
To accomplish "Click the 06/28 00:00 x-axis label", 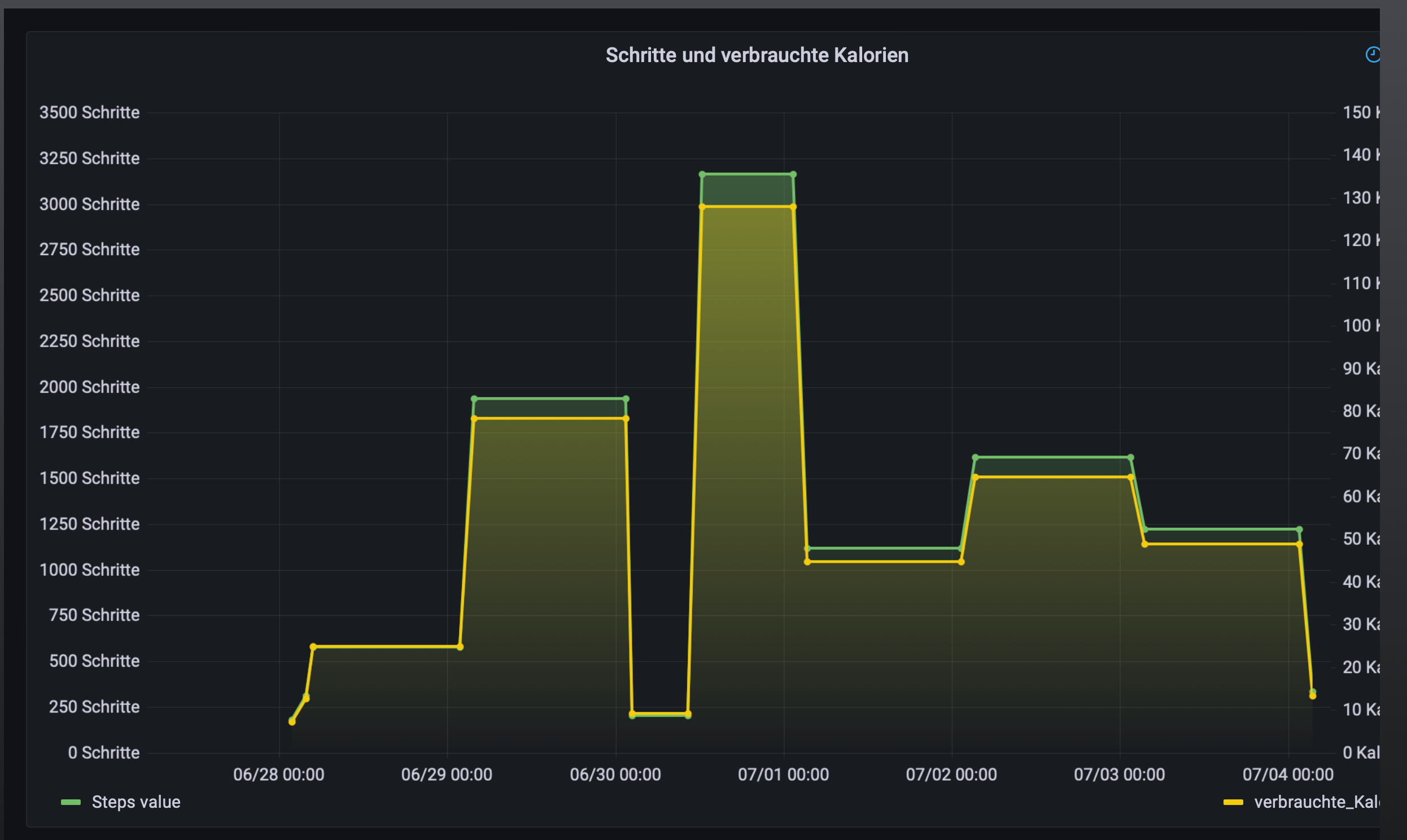I will point(278,775).
